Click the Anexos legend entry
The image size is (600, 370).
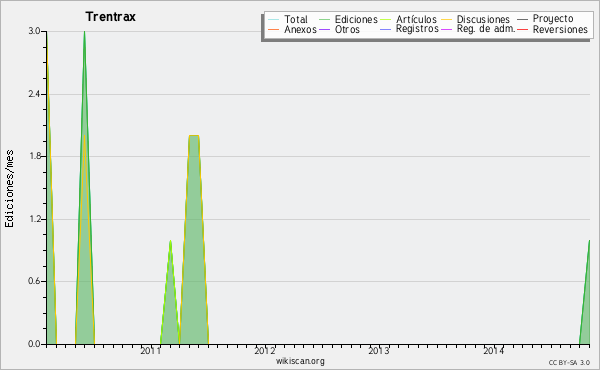[x=293, y=29]
